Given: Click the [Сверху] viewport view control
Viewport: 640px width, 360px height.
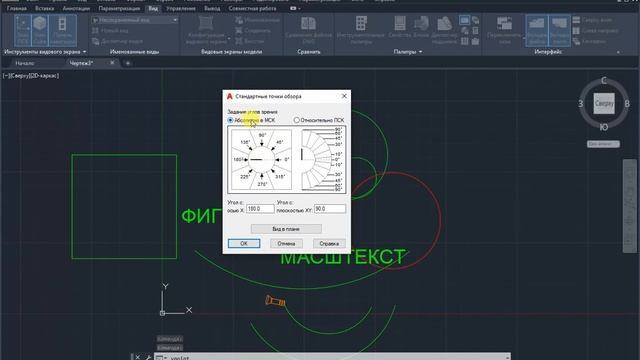Looking at the screenshot, I should (x=19, y=76).
